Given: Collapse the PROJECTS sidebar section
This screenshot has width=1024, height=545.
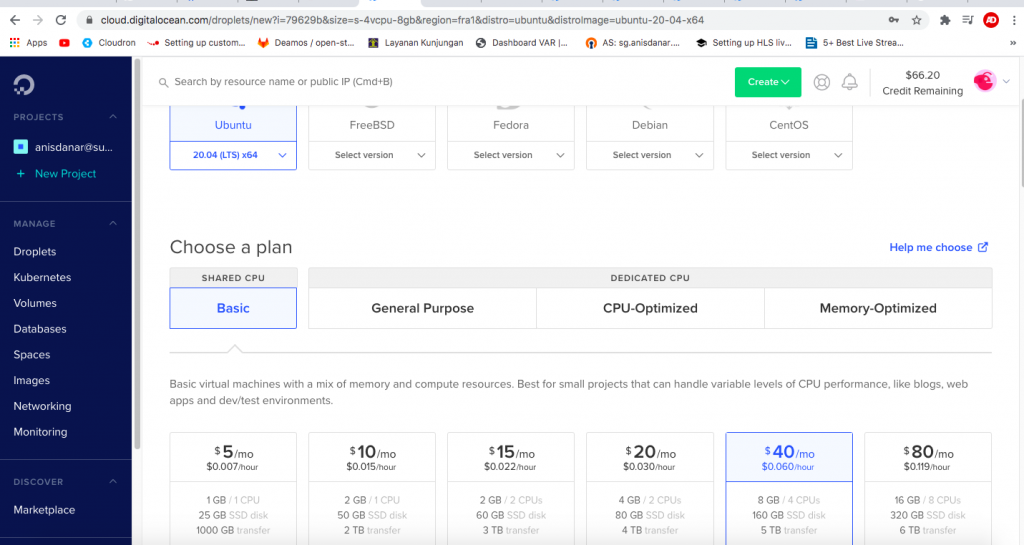Looking at the screenshot, I should 113,117.
